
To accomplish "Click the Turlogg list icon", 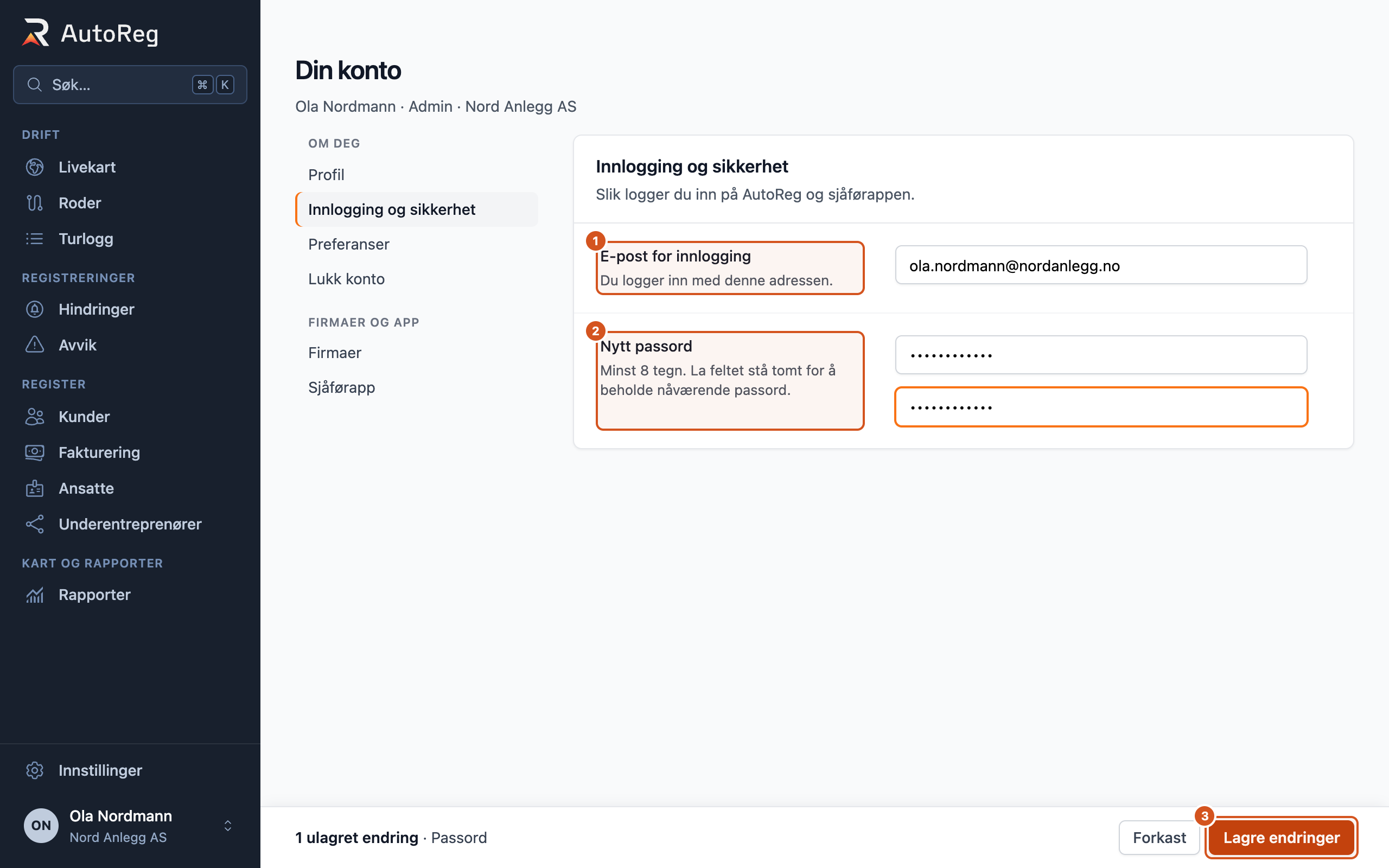I will point(34,238).
